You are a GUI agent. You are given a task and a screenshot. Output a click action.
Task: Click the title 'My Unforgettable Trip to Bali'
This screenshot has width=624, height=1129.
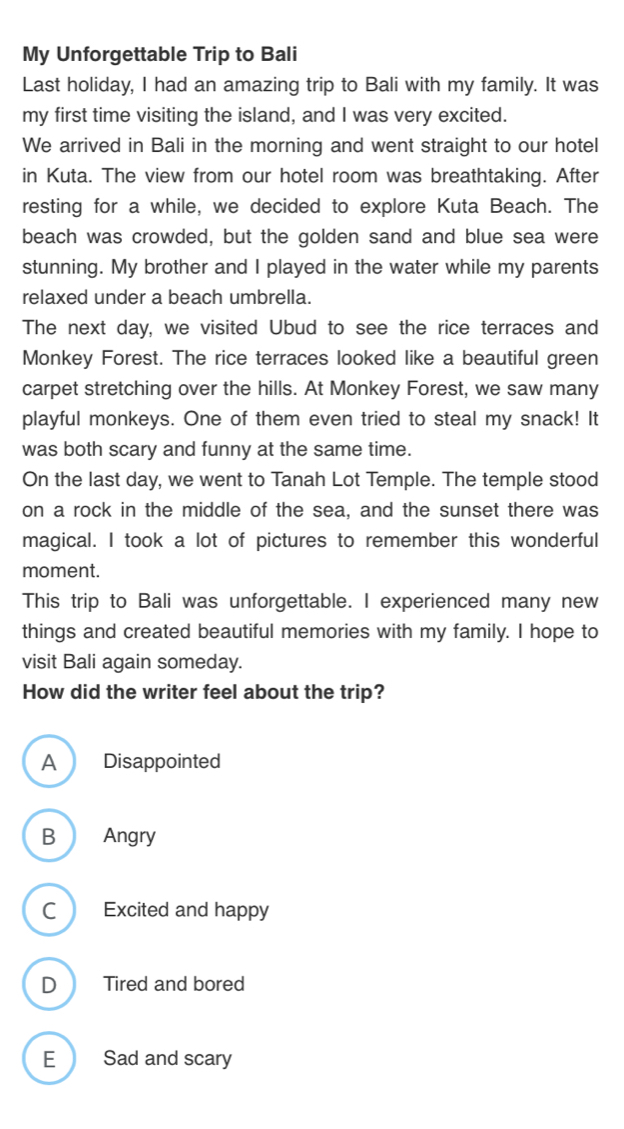[160, 55]
